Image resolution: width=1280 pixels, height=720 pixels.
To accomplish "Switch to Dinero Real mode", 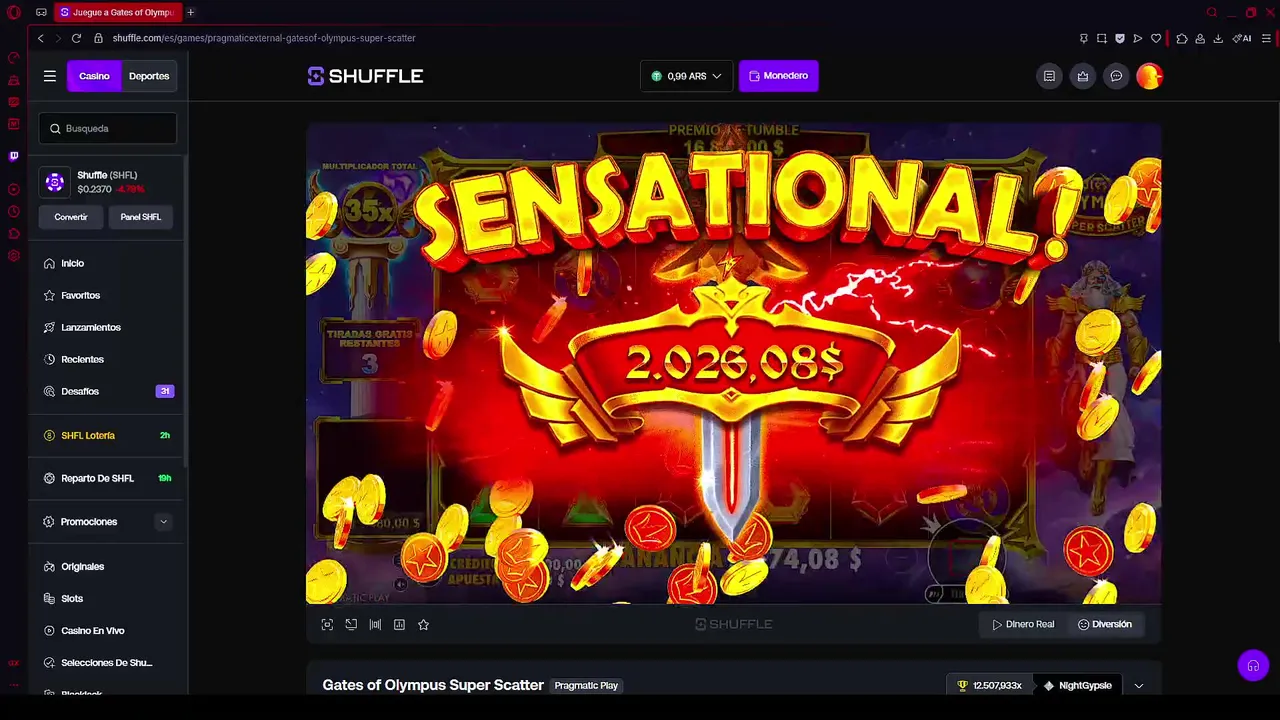I will 1023,624.
